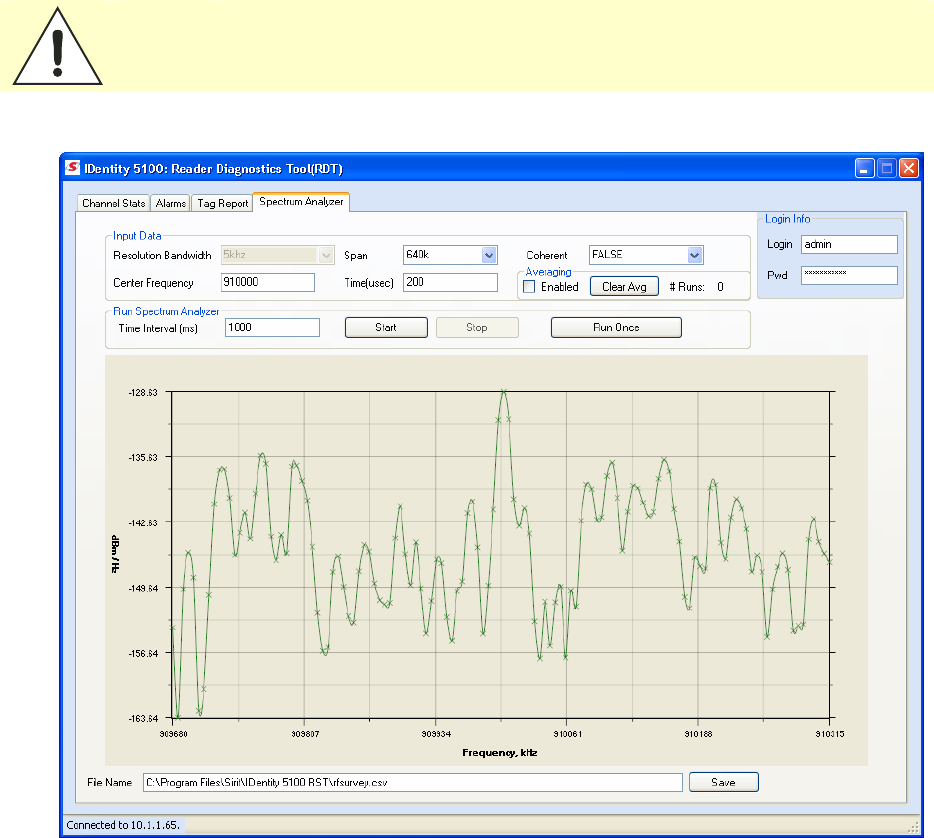Click the Save button
Image resolution: width=934 pixels, height=838 pixels.
point(724,782)
